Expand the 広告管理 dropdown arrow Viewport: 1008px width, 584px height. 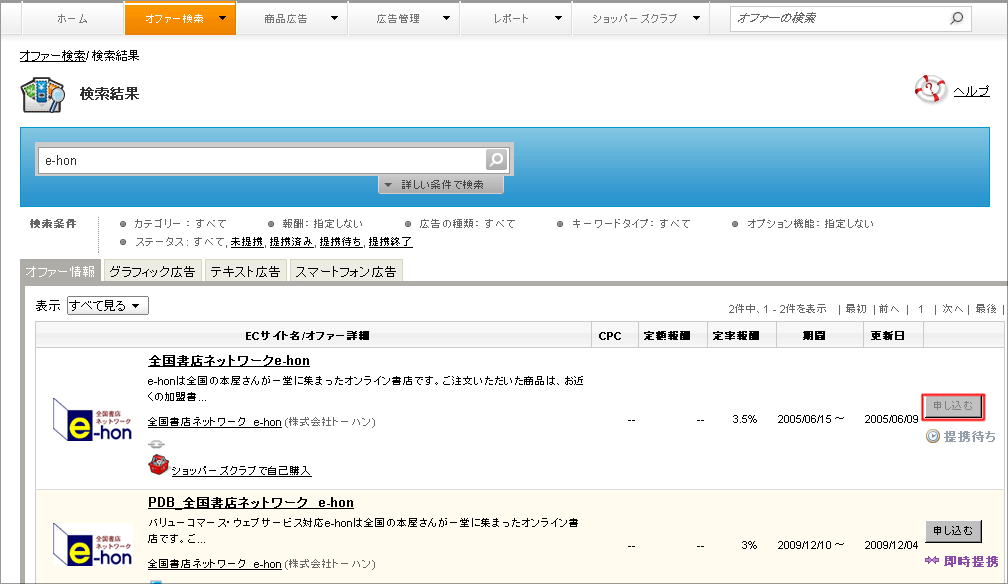coord(447,18)
